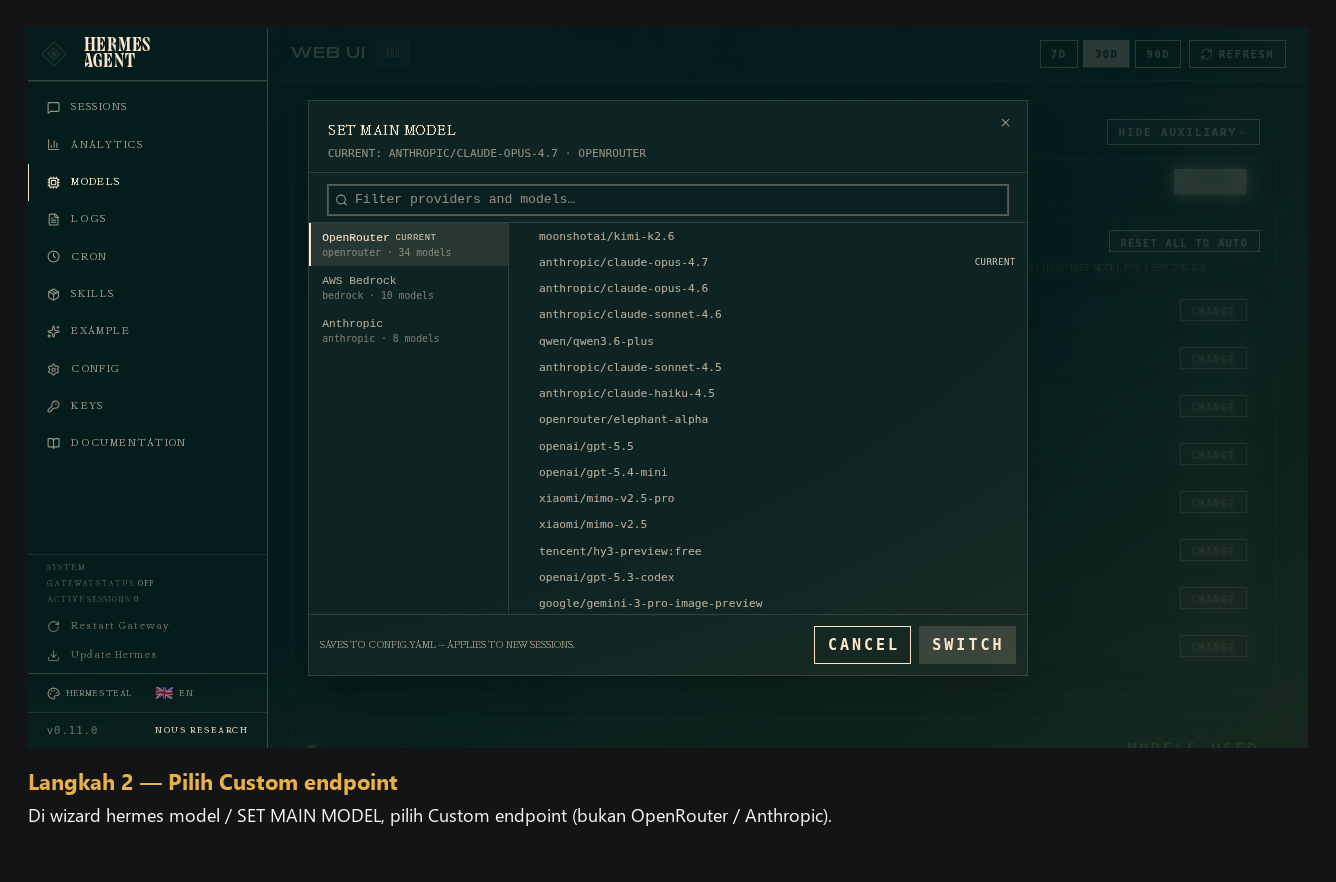1336x882 pixels.
Task: Close the Set Main Model dialog
Action: tap(1006, 123)
